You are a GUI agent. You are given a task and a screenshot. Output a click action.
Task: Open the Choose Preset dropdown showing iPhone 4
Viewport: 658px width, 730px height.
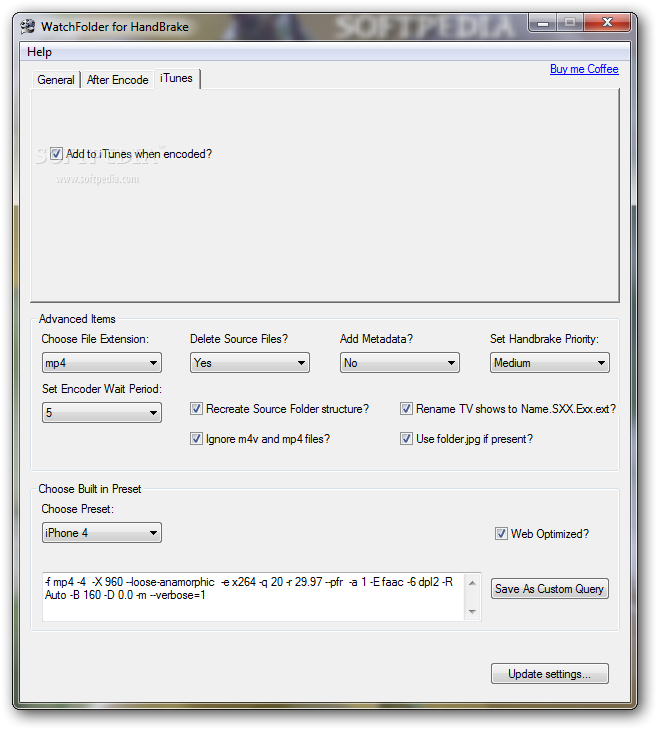pos(102,533)
